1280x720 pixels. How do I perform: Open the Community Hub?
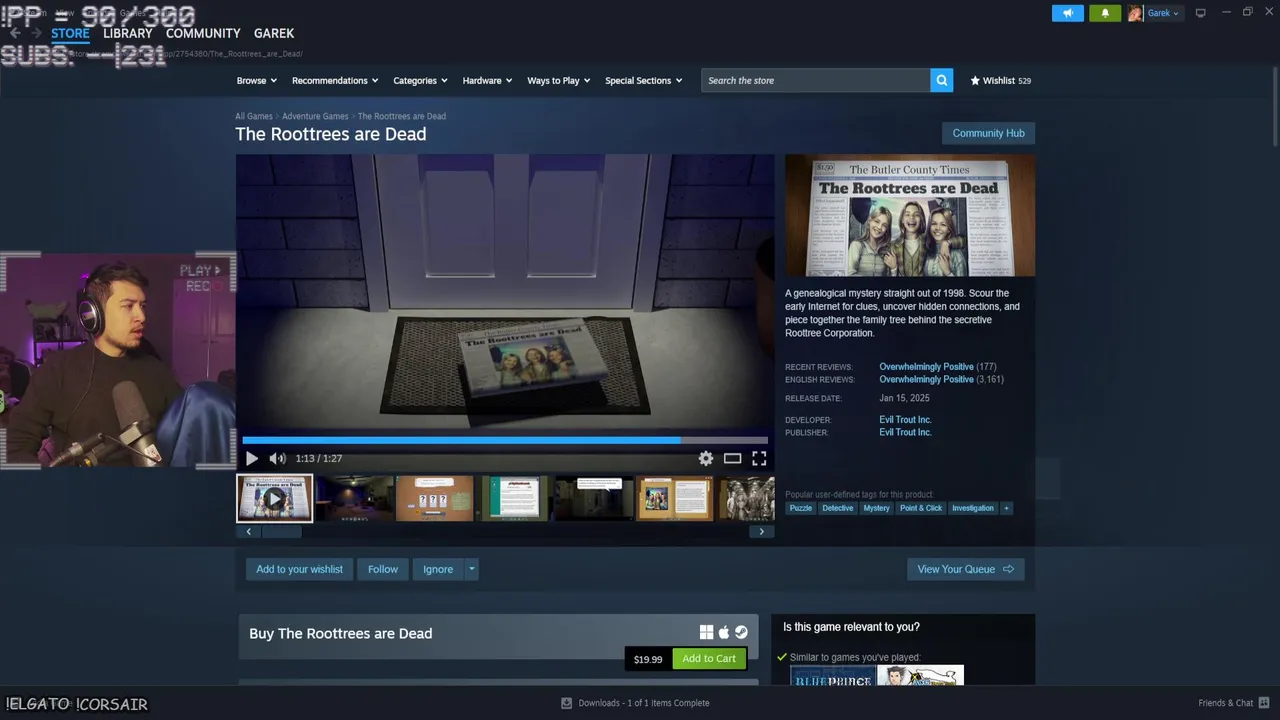pos(988,133)
